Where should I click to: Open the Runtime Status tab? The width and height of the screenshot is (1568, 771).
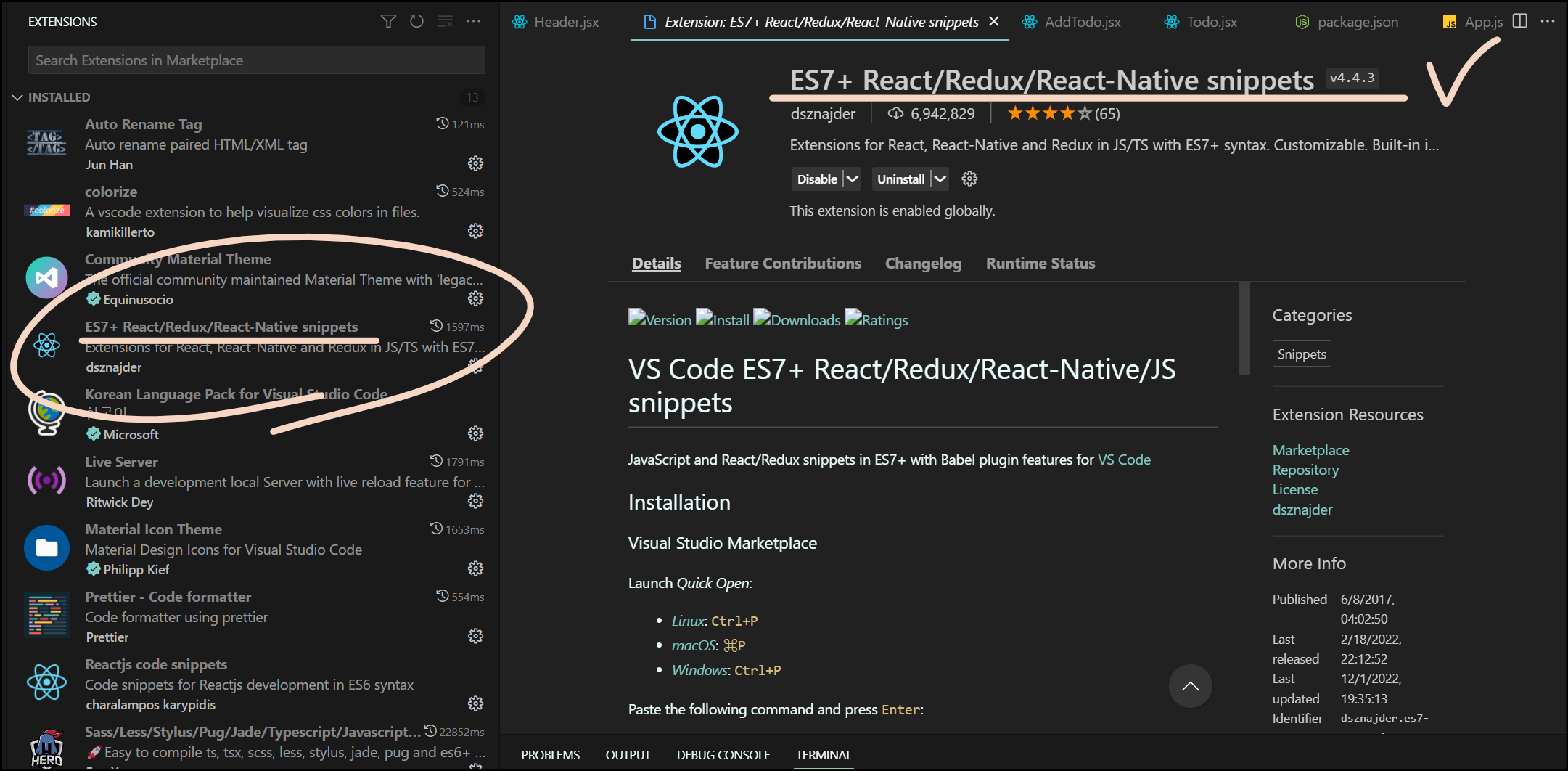pyautogui.click(x=1040, y=263)
